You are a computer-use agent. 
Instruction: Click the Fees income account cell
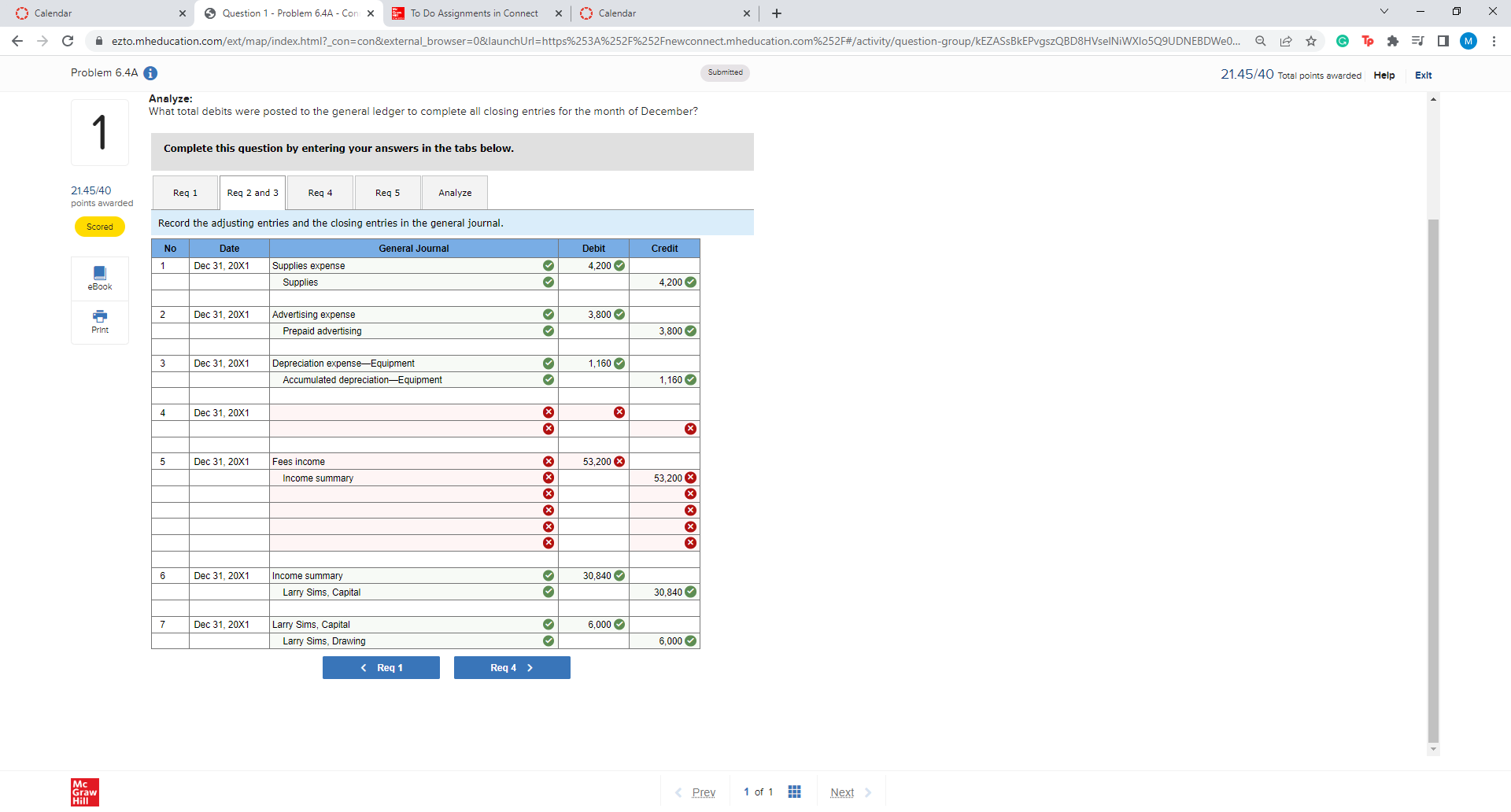coord(414,462)
